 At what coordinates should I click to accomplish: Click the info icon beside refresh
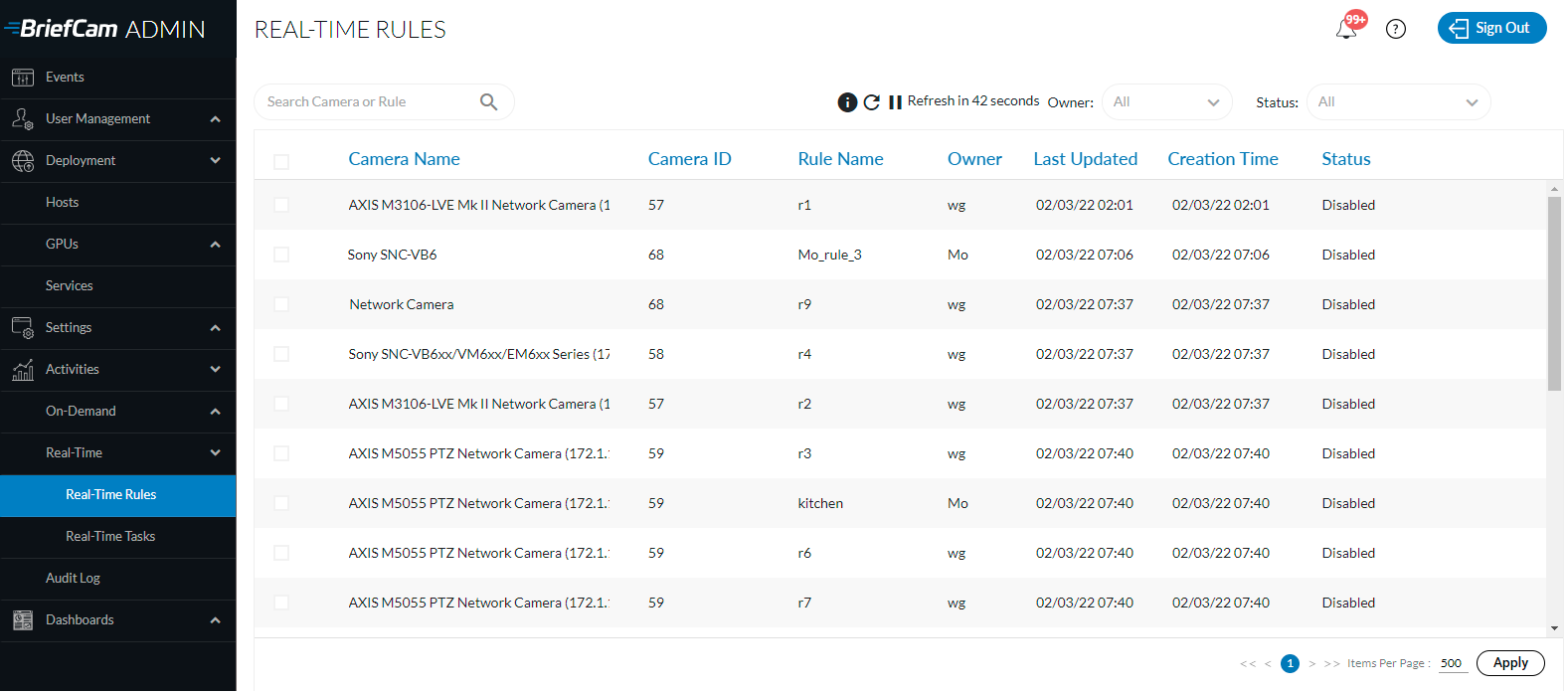[847, 102]
